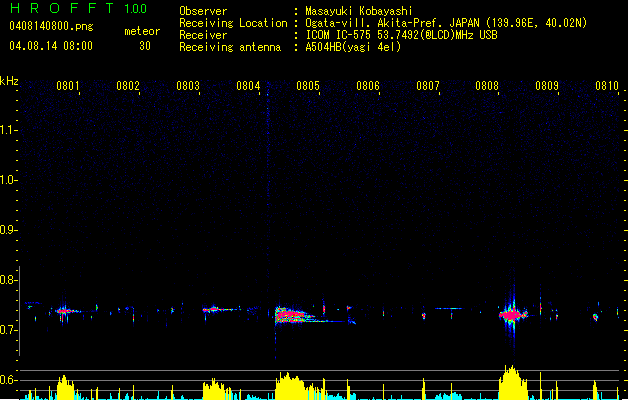Click the 0805 time marker

coord(308,85)
